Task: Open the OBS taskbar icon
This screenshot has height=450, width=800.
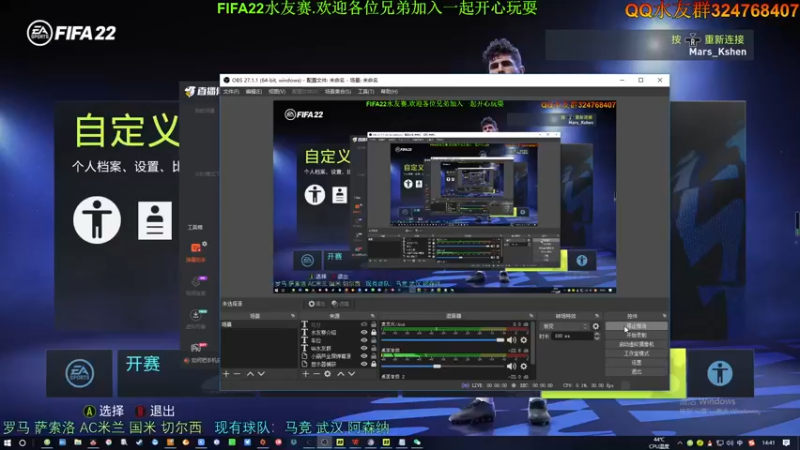Action: click(324, 442)
